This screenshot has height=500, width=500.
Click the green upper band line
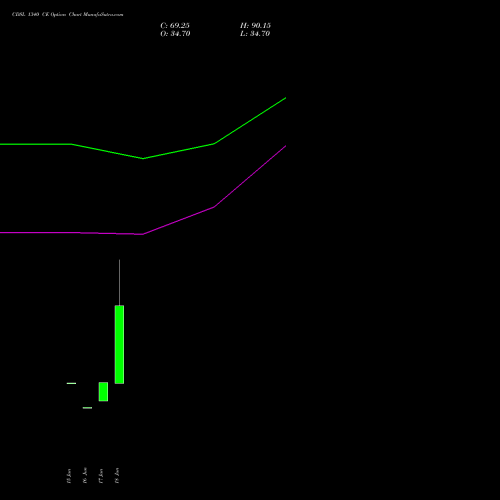click(x=143, y=158)
